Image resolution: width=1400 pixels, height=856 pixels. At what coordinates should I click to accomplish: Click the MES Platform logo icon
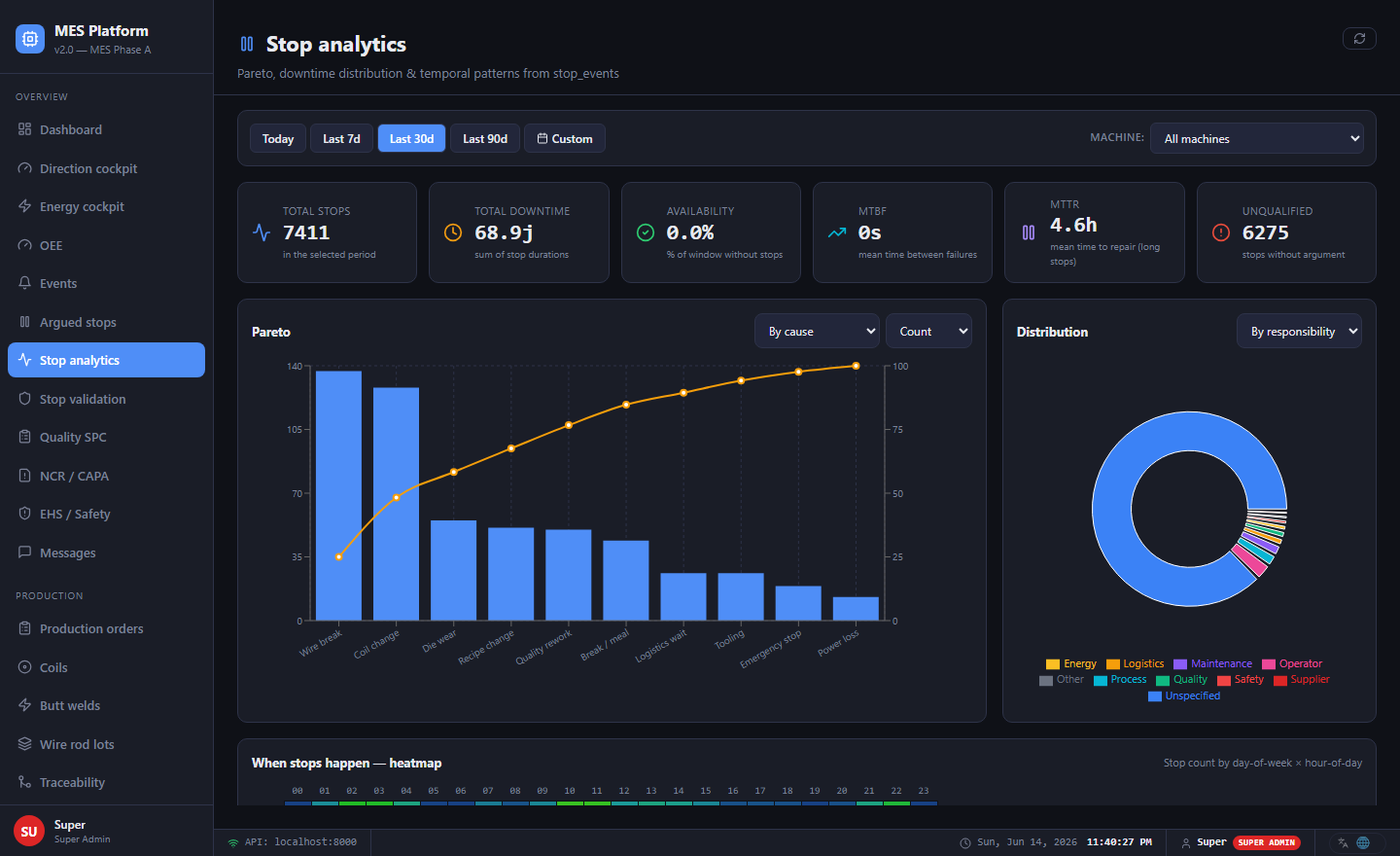click(30, 39)
